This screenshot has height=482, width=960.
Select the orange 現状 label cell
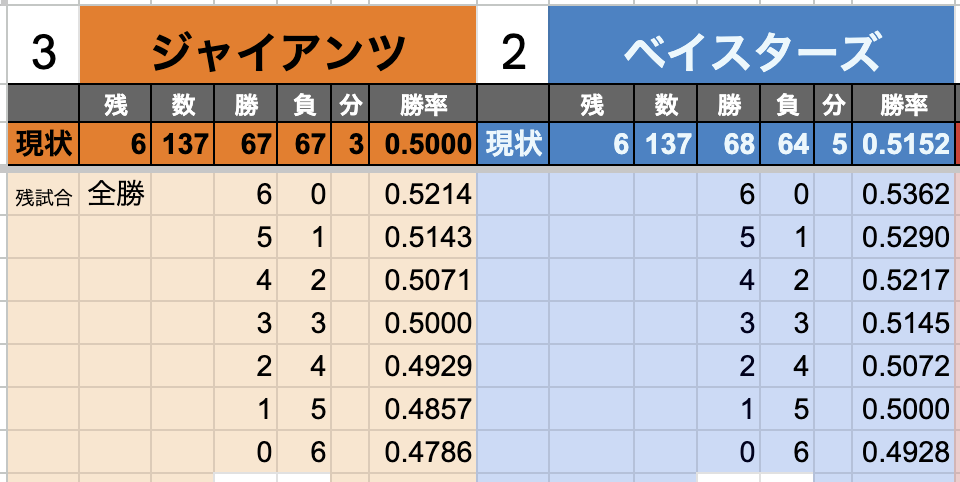pyautogui.click(x=44, y=145)
